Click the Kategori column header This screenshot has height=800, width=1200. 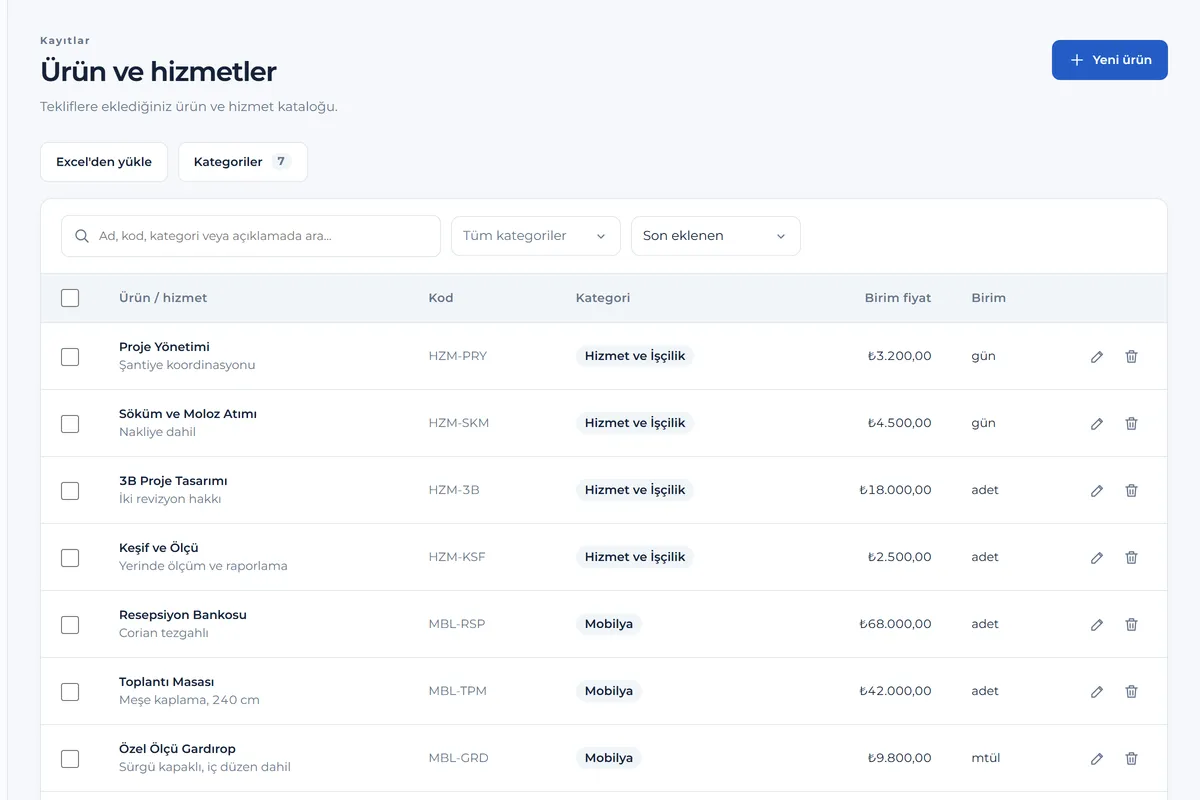[603, 298]
